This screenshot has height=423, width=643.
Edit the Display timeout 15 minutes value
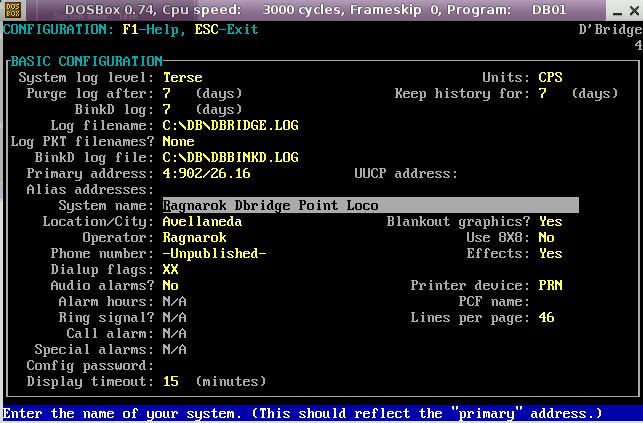coord(170,381)
